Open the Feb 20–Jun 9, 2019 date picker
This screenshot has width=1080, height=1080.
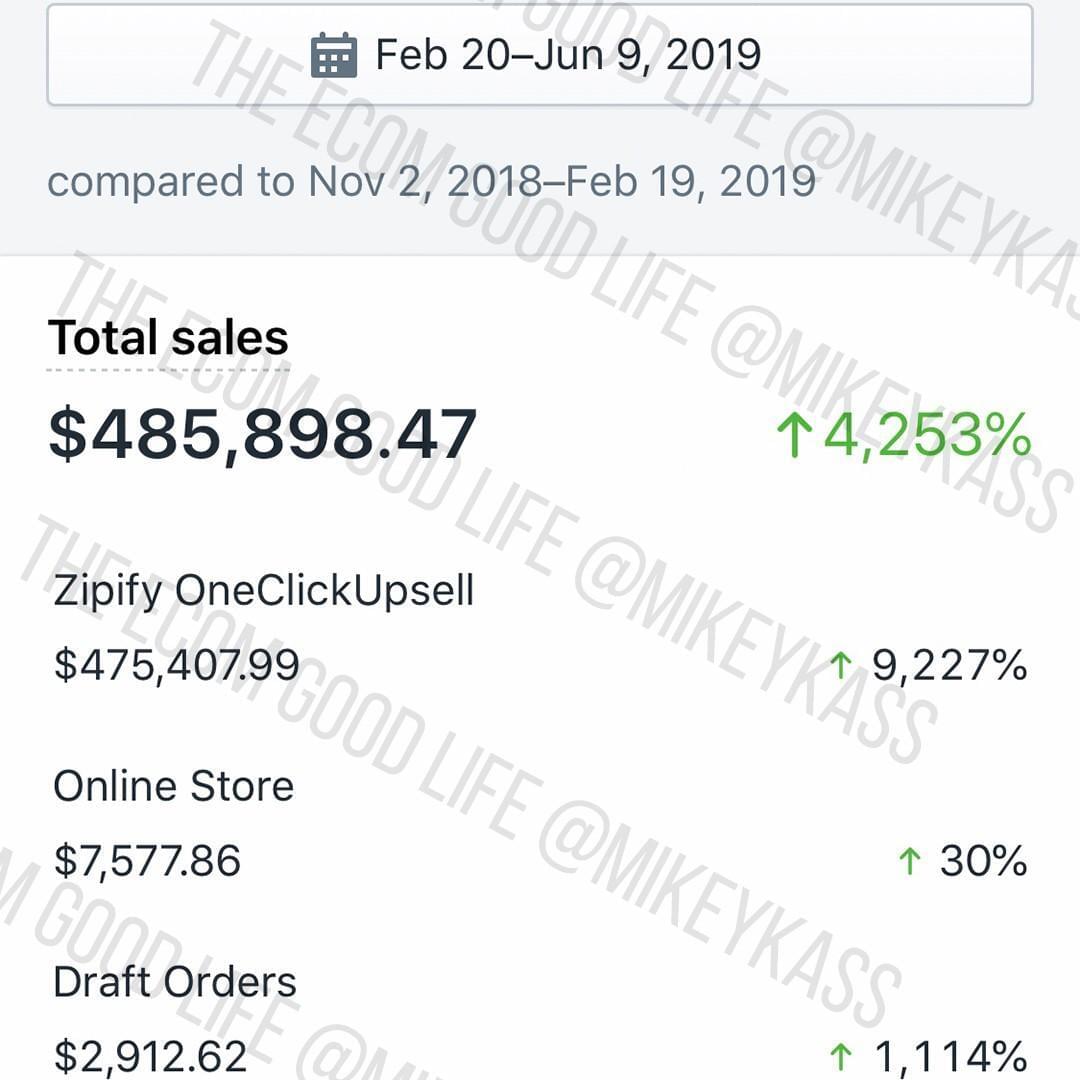click(539, 54)
